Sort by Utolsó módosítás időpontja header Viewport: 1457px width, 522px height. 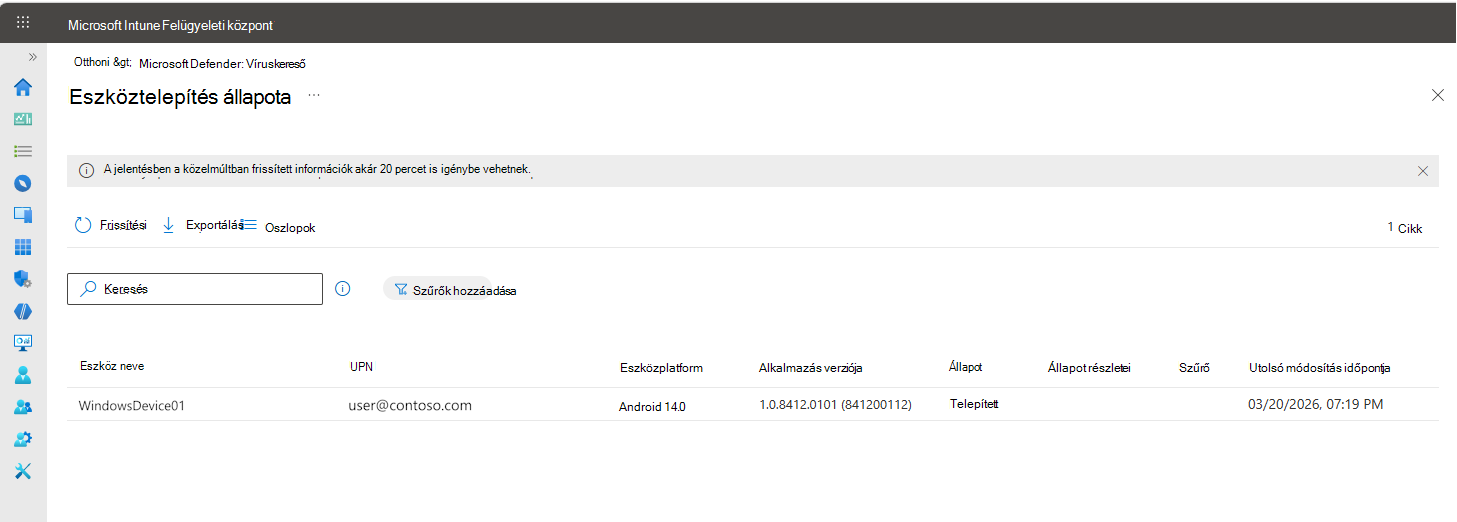1319,368
